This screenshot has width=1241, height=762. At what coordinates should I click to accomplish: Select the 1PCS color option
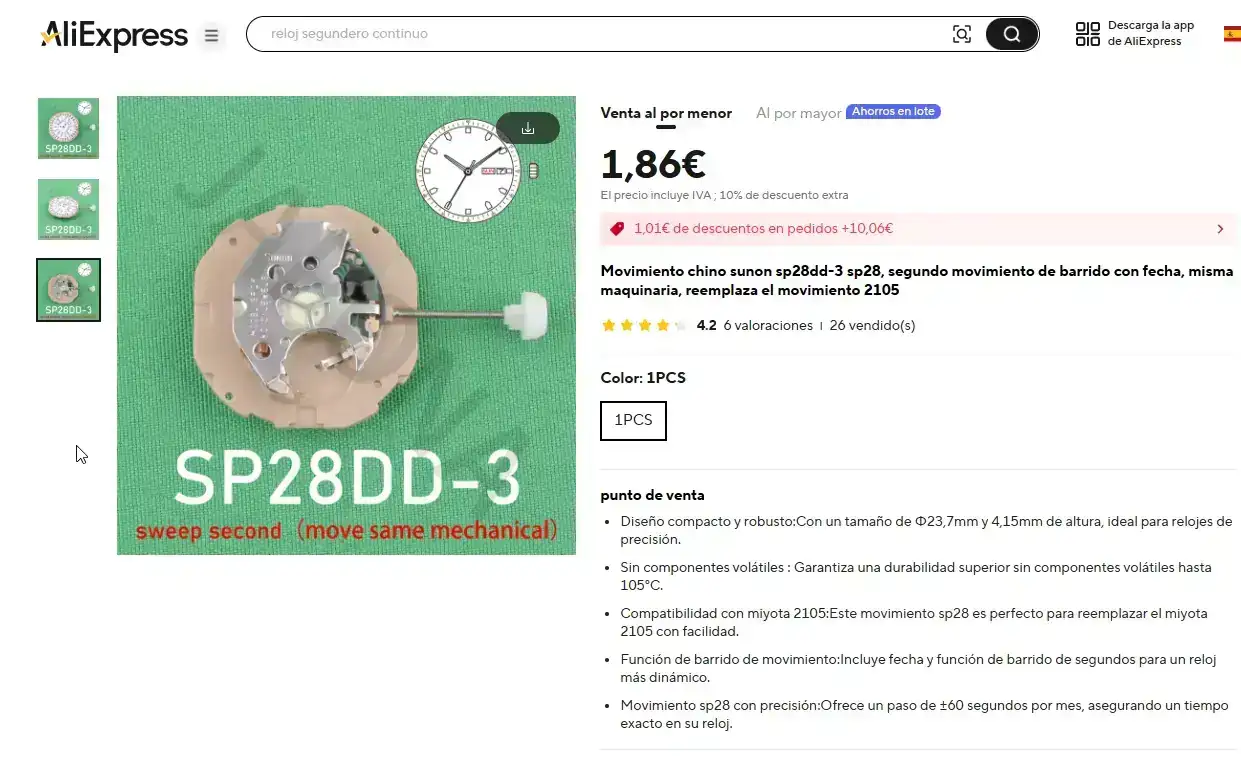coord(633,420)
